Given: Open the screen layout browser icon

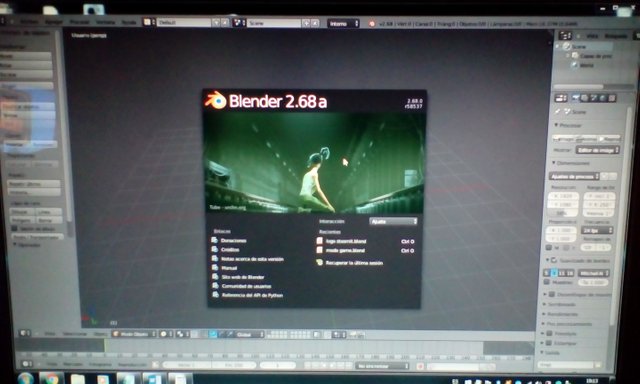Looking at the screenshot, I should point(149,22).
